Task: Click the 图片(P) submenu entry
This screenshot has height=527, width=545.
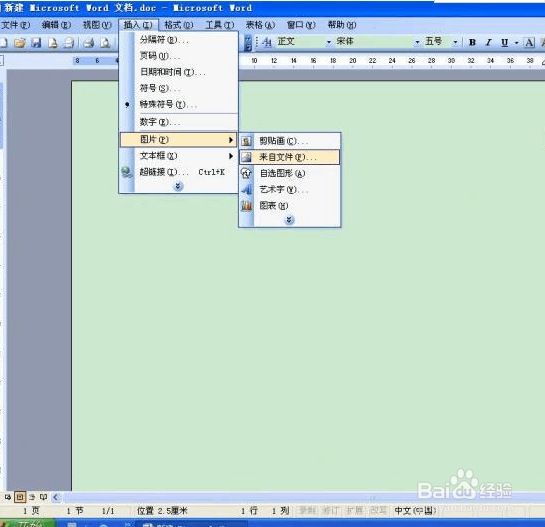Action: coord(179,139)
